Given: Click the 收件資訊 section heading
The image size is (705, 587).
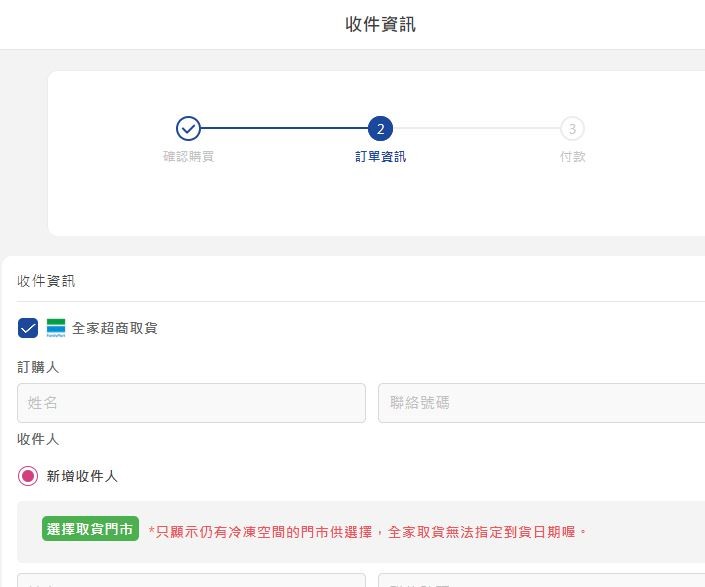Looking at the screenshot, I should point(46,281).
